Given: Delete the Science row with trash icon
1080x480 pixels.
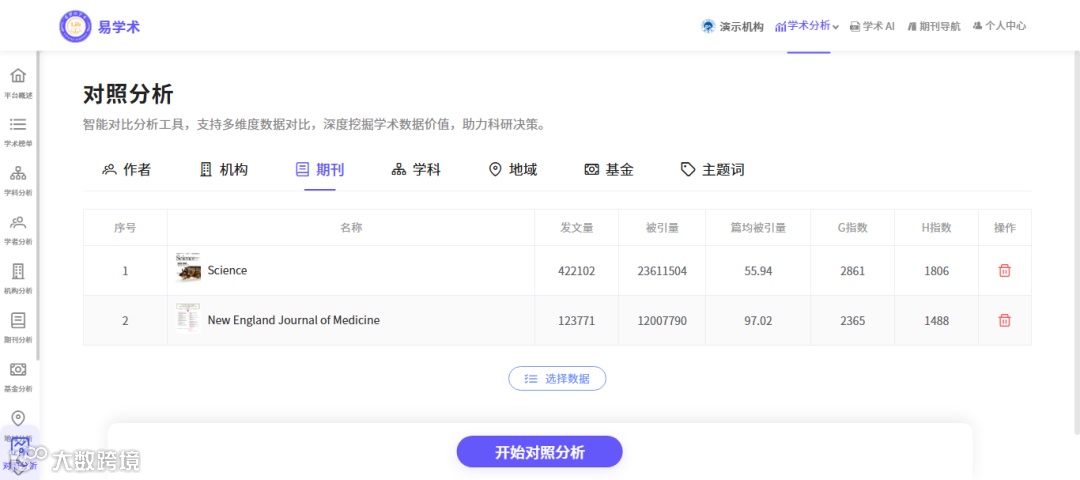Looking at the screenshot, I should (x=1004, y=271).
